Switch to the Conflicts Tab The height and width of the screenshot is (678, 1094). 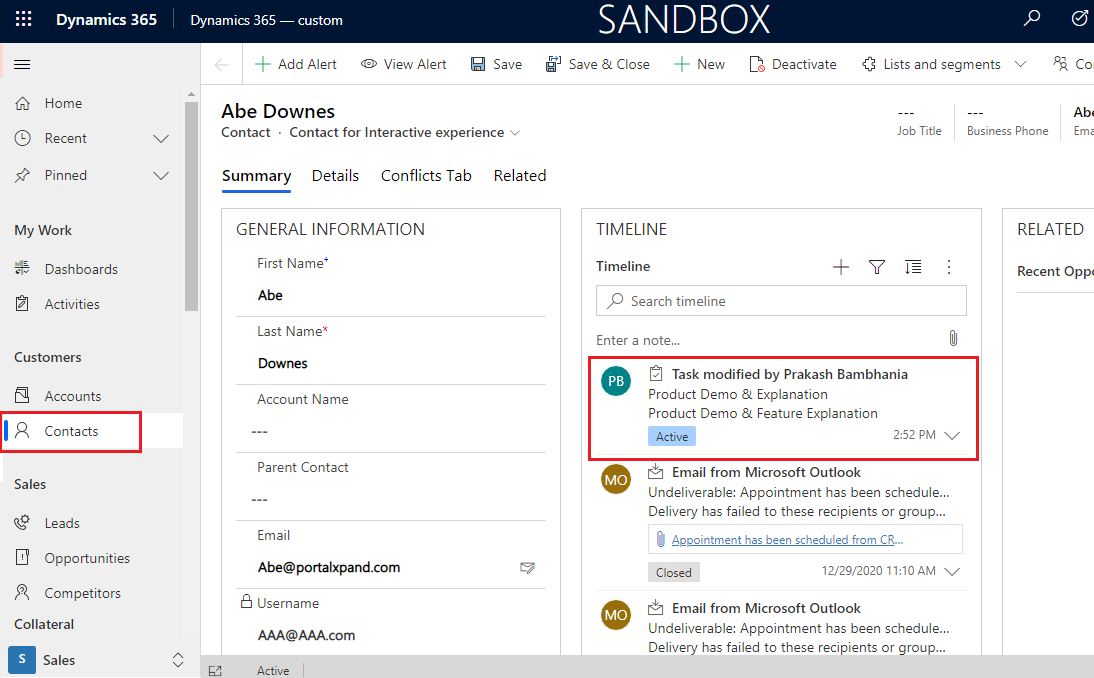[x=426, y=176]
